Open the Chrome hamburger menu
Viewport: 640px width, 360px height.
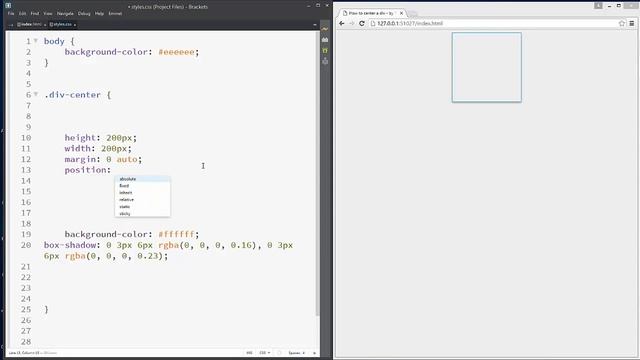point(631,24)
